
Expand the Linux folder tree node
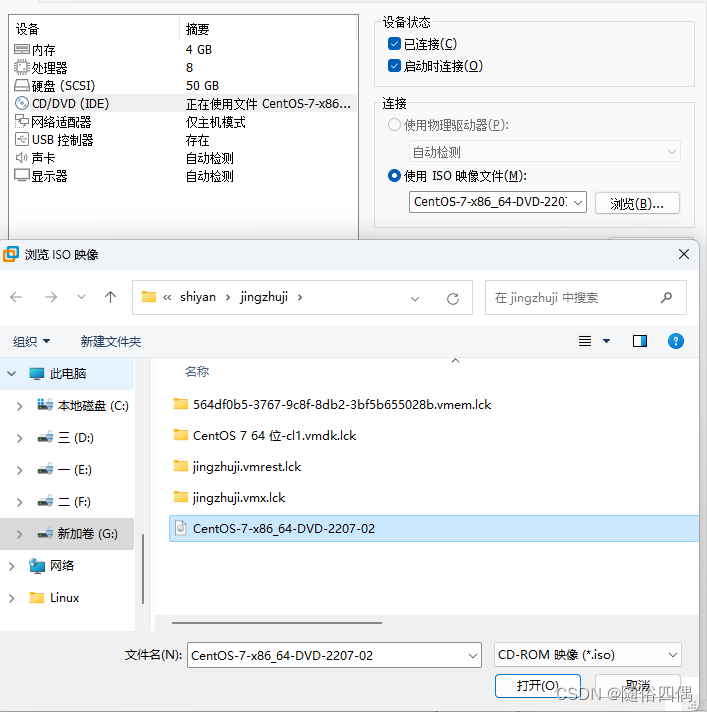[11, 598]
